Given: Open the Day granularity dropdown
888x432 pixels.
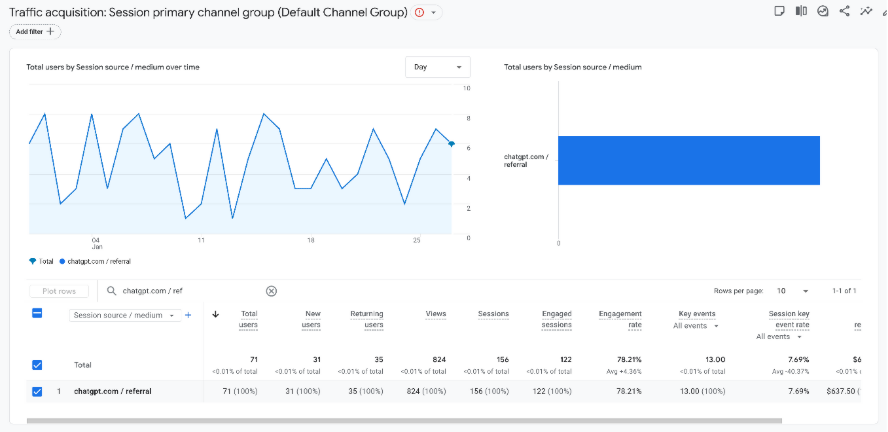Looking at the screenshot, I should 437,67.
